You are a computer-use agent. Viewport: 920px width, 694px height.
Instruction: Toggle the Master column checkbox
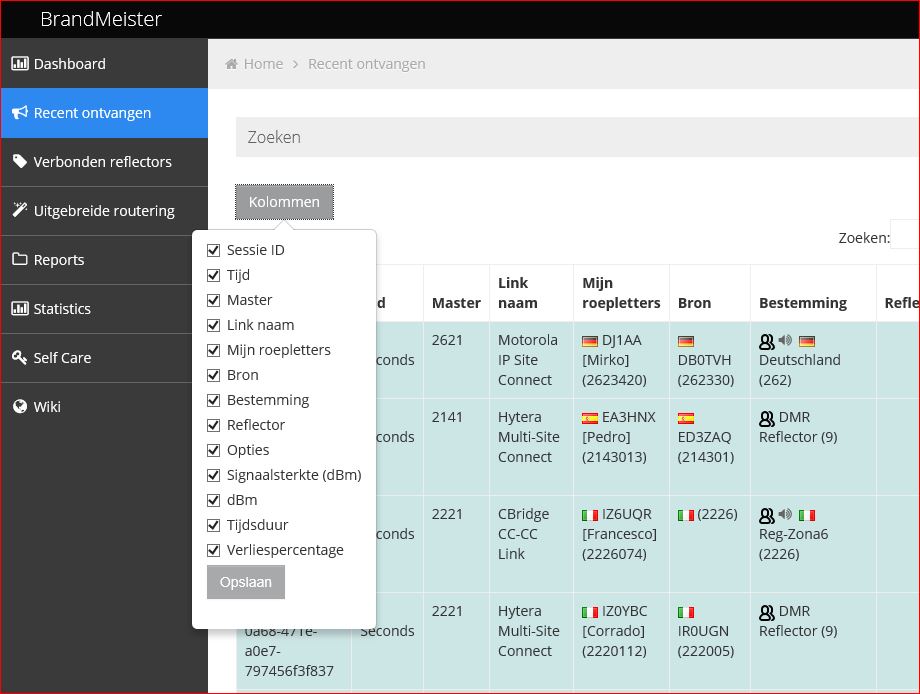point(214,300)
